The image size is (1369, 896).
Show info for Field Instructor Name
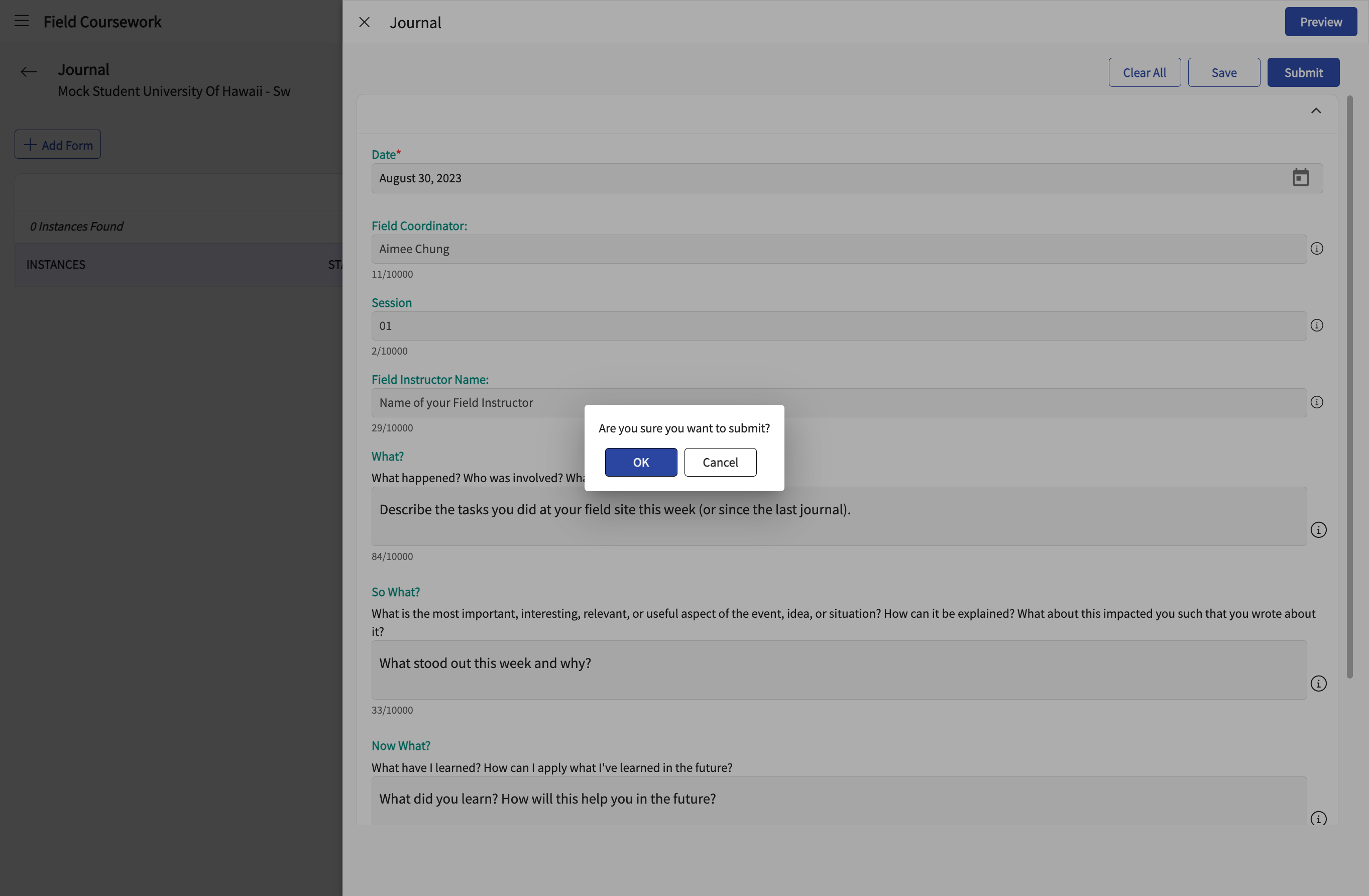click(x=1317, y=403)
